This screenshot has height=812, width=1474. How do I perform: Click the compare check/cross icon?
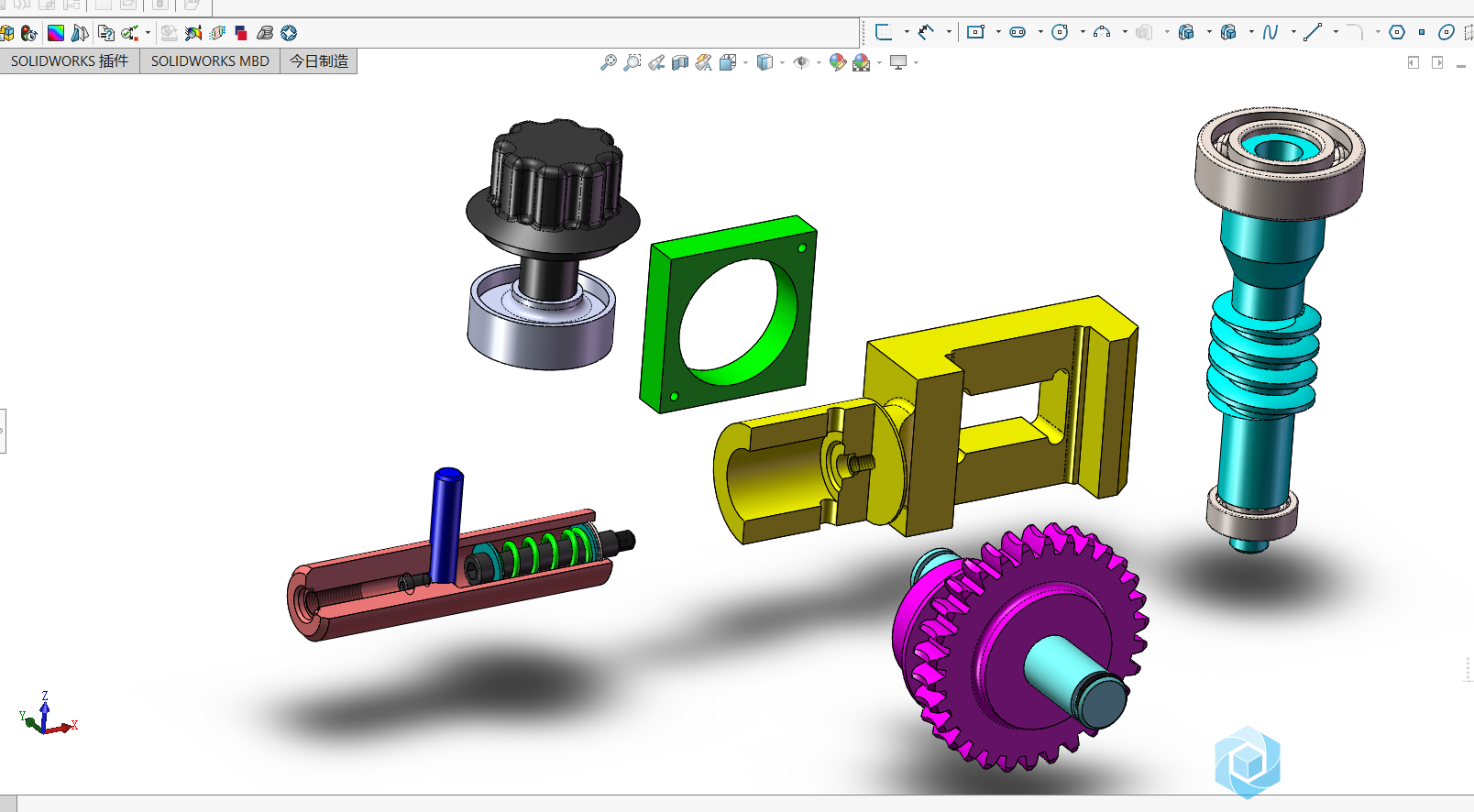coord(130,33)
